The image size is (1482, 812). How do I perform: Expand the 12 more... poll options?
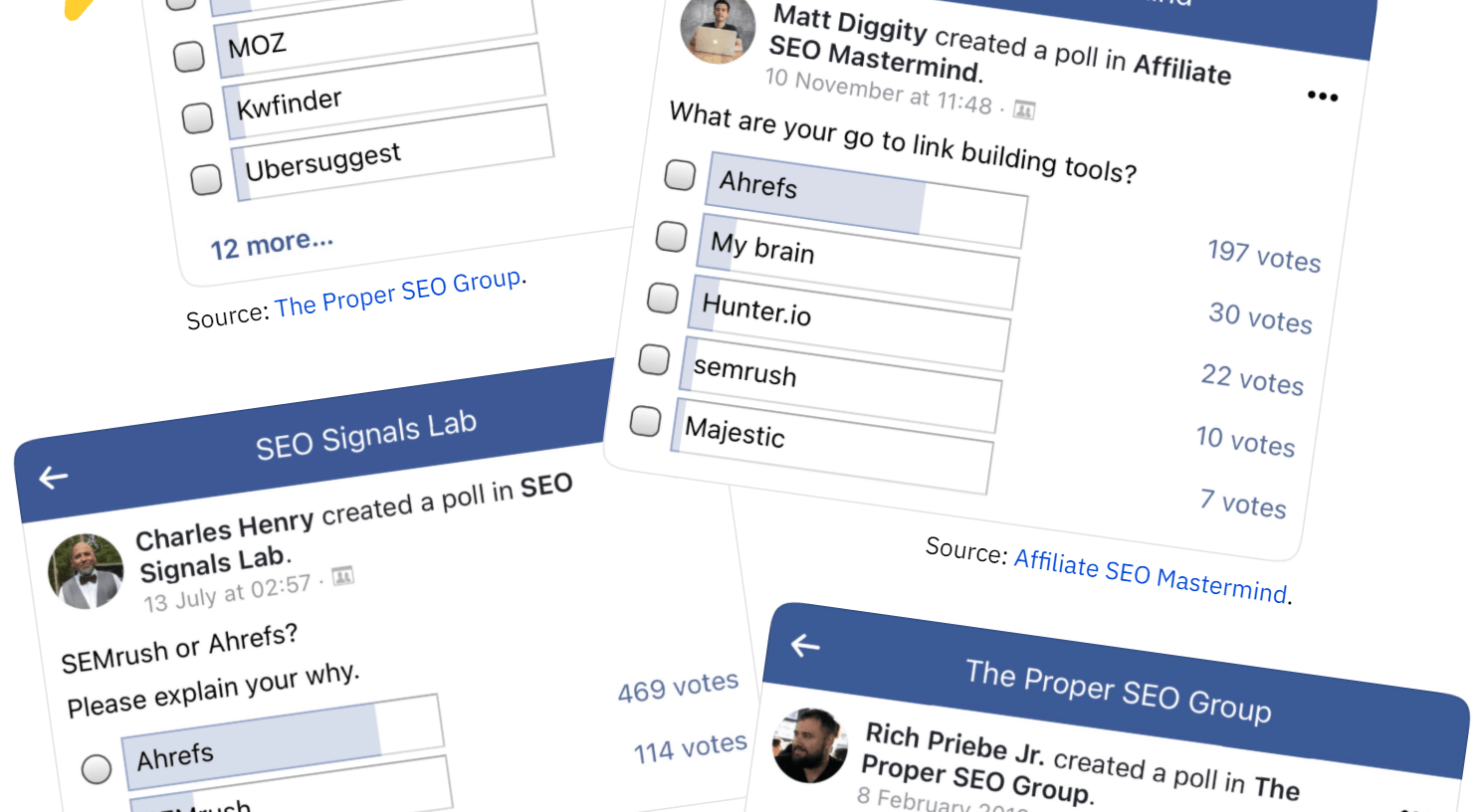(x=271, y=243)
